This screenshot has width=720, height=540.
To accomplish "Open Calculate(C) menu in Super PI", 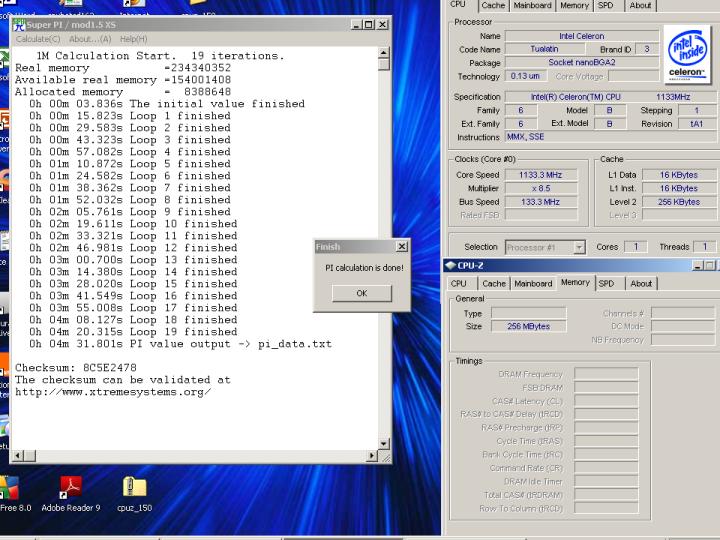I will (x=38, y=39).
